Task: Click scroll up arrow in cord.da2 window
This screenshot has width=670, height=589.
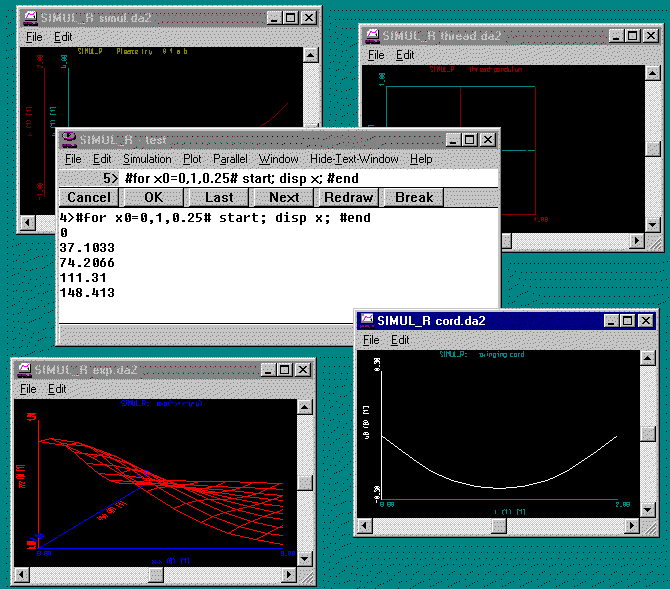Action: click(x=648, y=358)
